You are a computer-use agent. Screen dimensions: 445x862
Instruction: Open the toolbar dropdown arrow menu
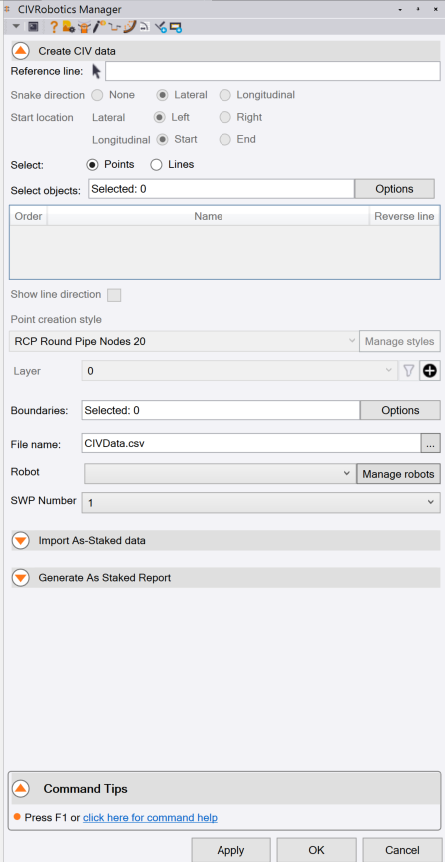16,26
